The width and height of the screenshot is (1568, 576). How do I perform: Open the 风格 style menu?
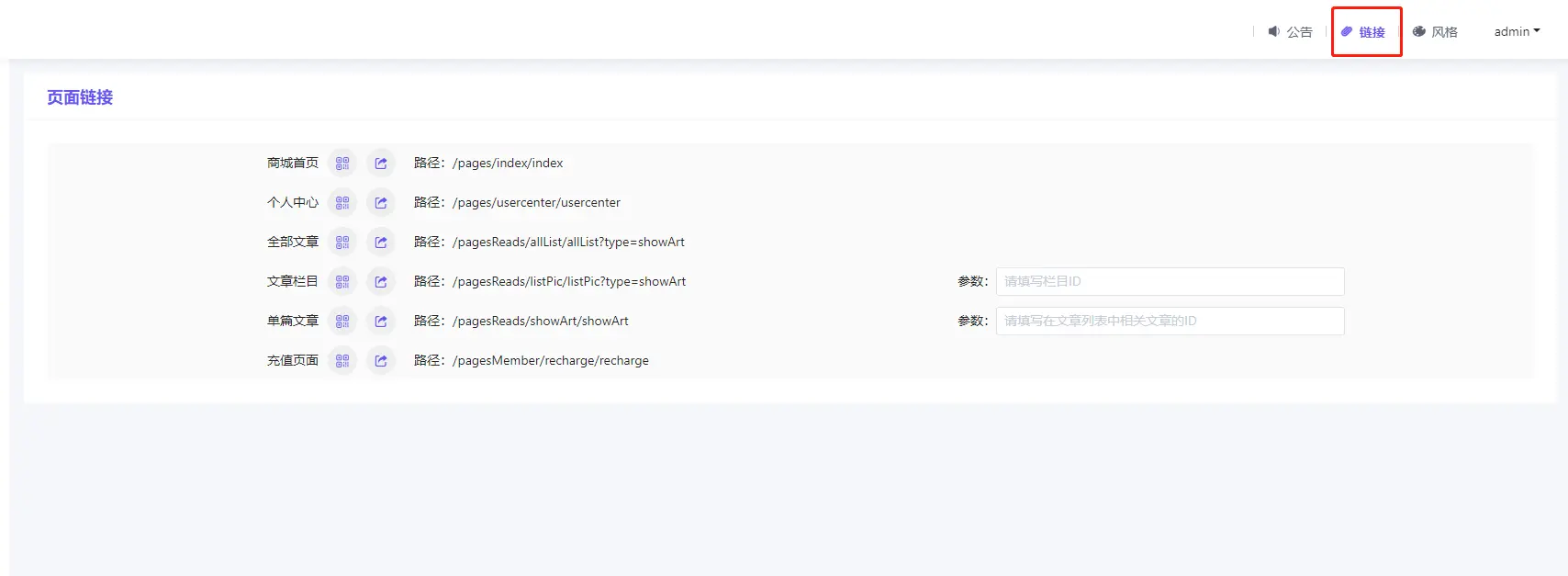click(x=1436, y=32)
